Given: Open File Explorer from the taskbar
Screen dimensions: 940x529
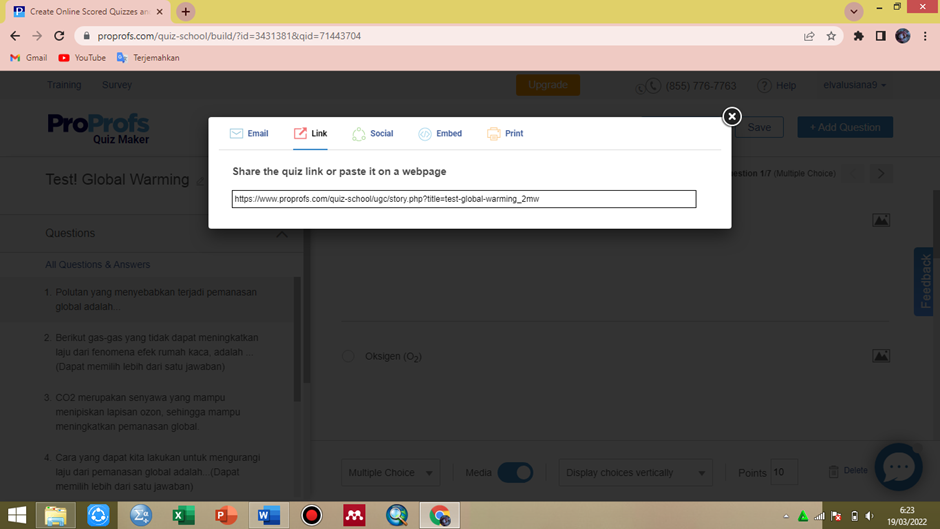Looking at the screenshot, I should click(56, 515).
